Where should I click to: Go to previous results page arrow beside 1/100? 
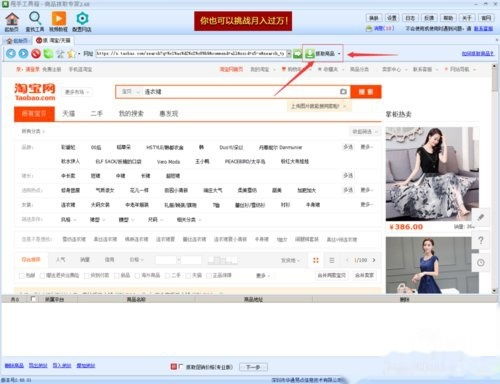pyautogui.click(x=348, y=260)
